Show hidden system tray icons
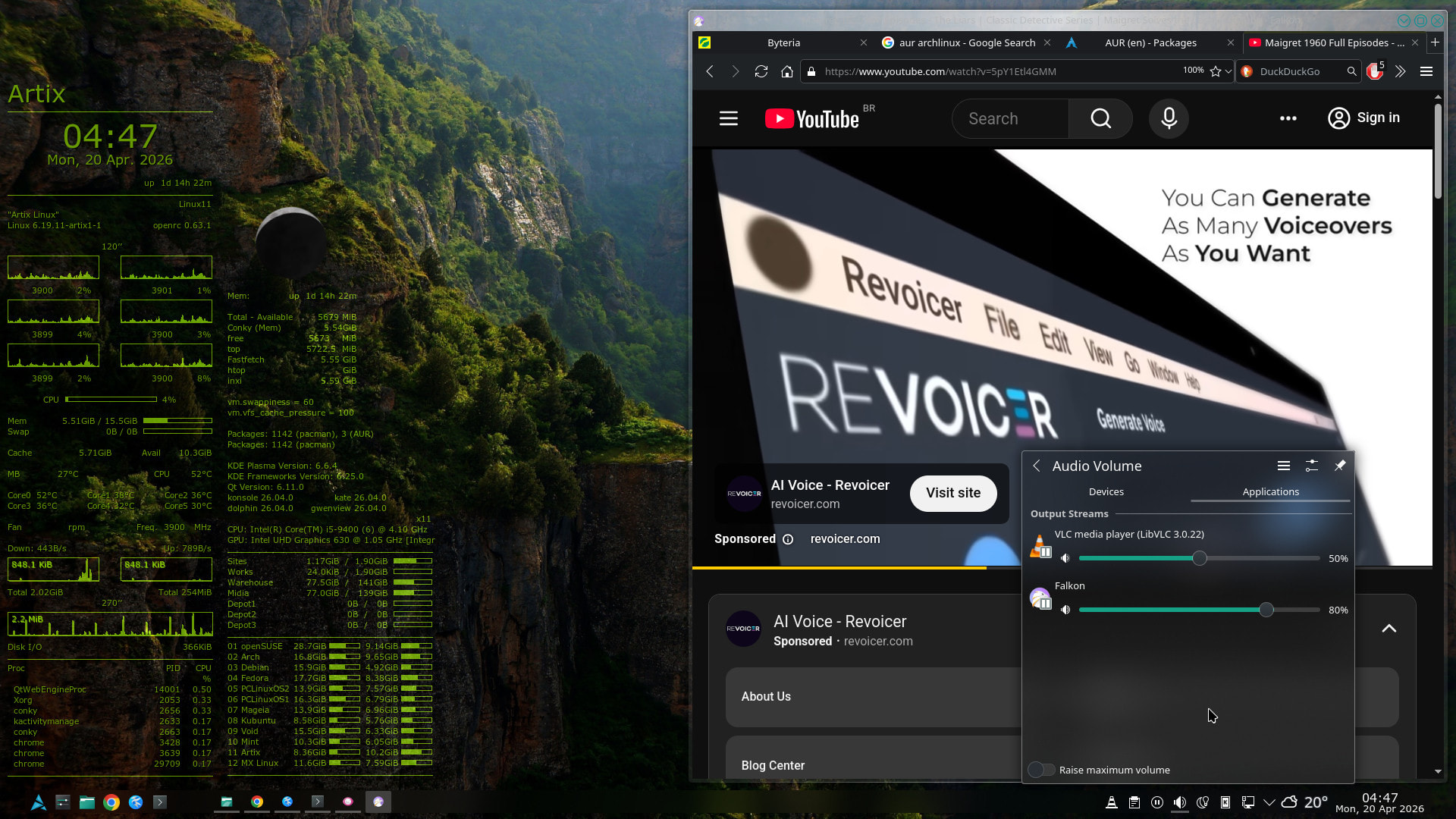The width and height of the screenshot is (1456, 819). pyautogui.click(x=1269, y=802)
